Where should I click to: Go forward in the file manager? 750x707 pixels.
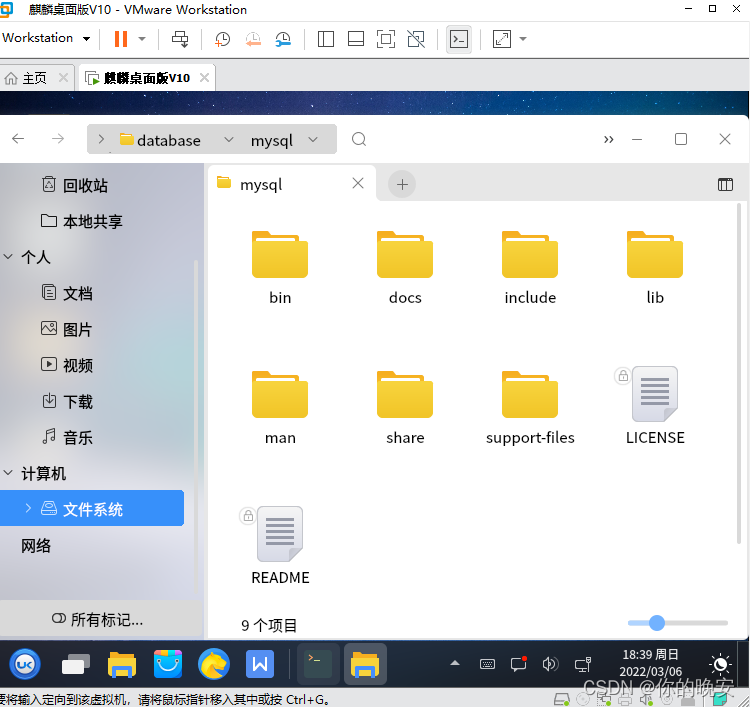[58, 139]
